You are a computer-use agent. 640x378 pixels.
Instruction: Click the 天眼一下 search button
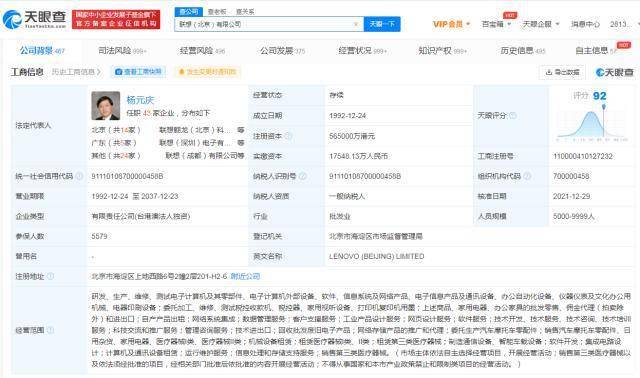coord(382,24)
